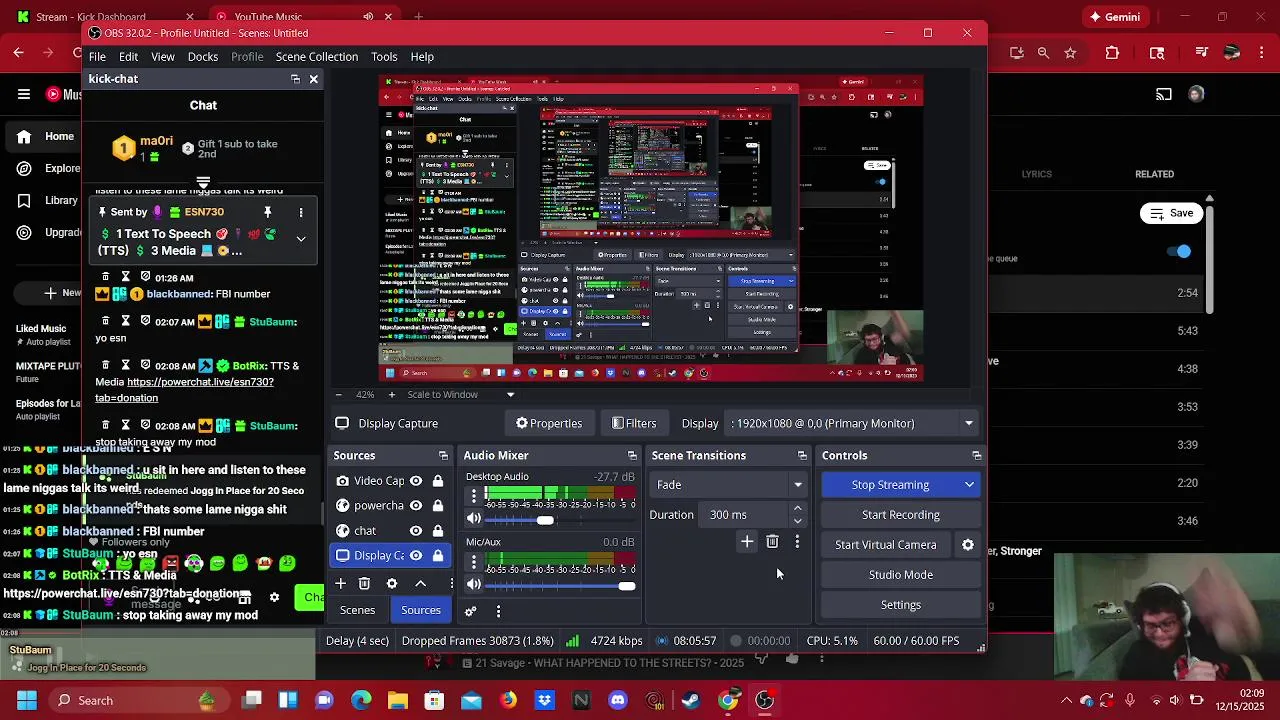
Task: Open the Mic/Aux three-dot options
Action: [x=474, y=563]
